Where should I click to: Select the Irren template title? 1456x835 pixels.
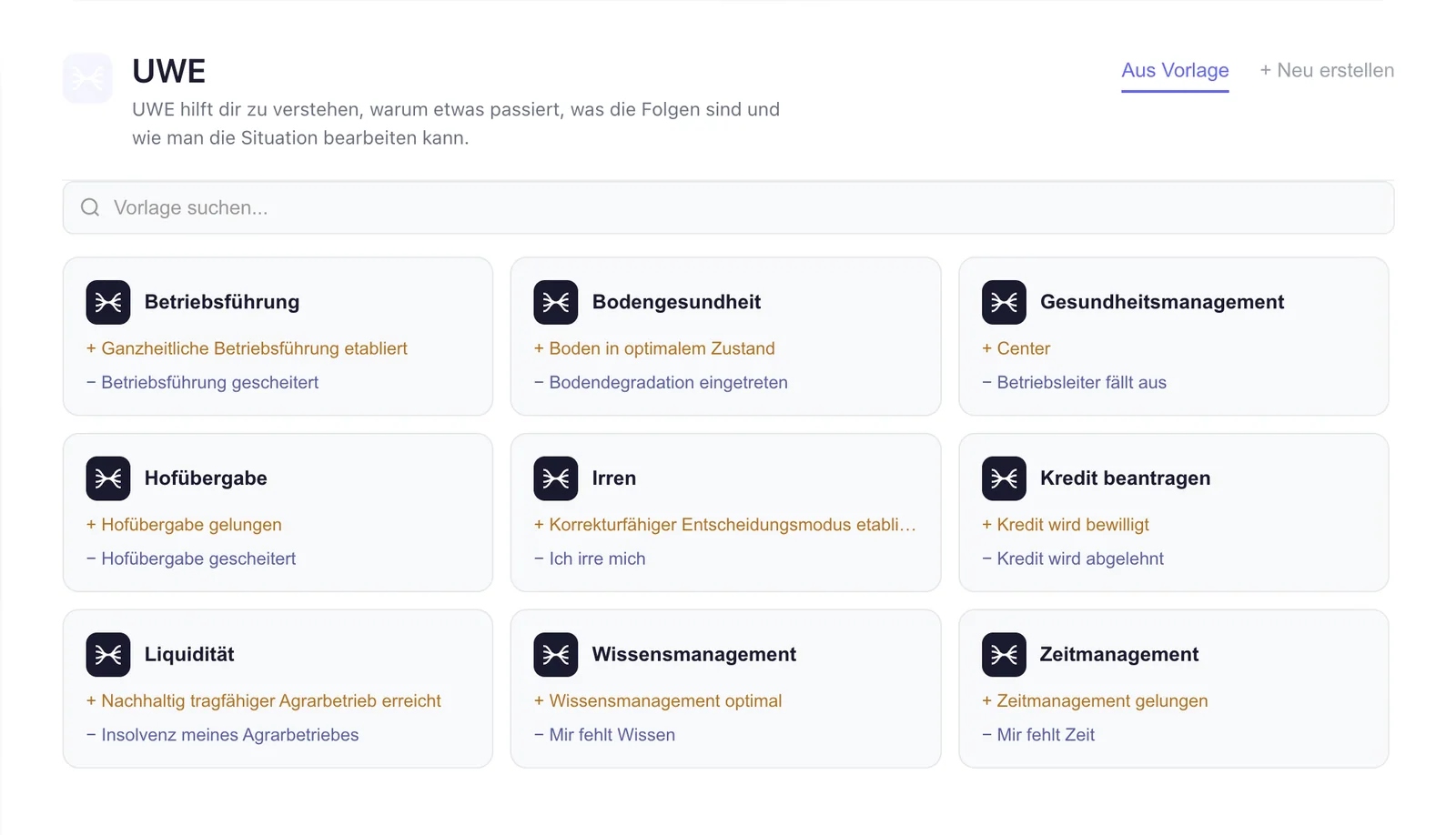pos(614,478)
